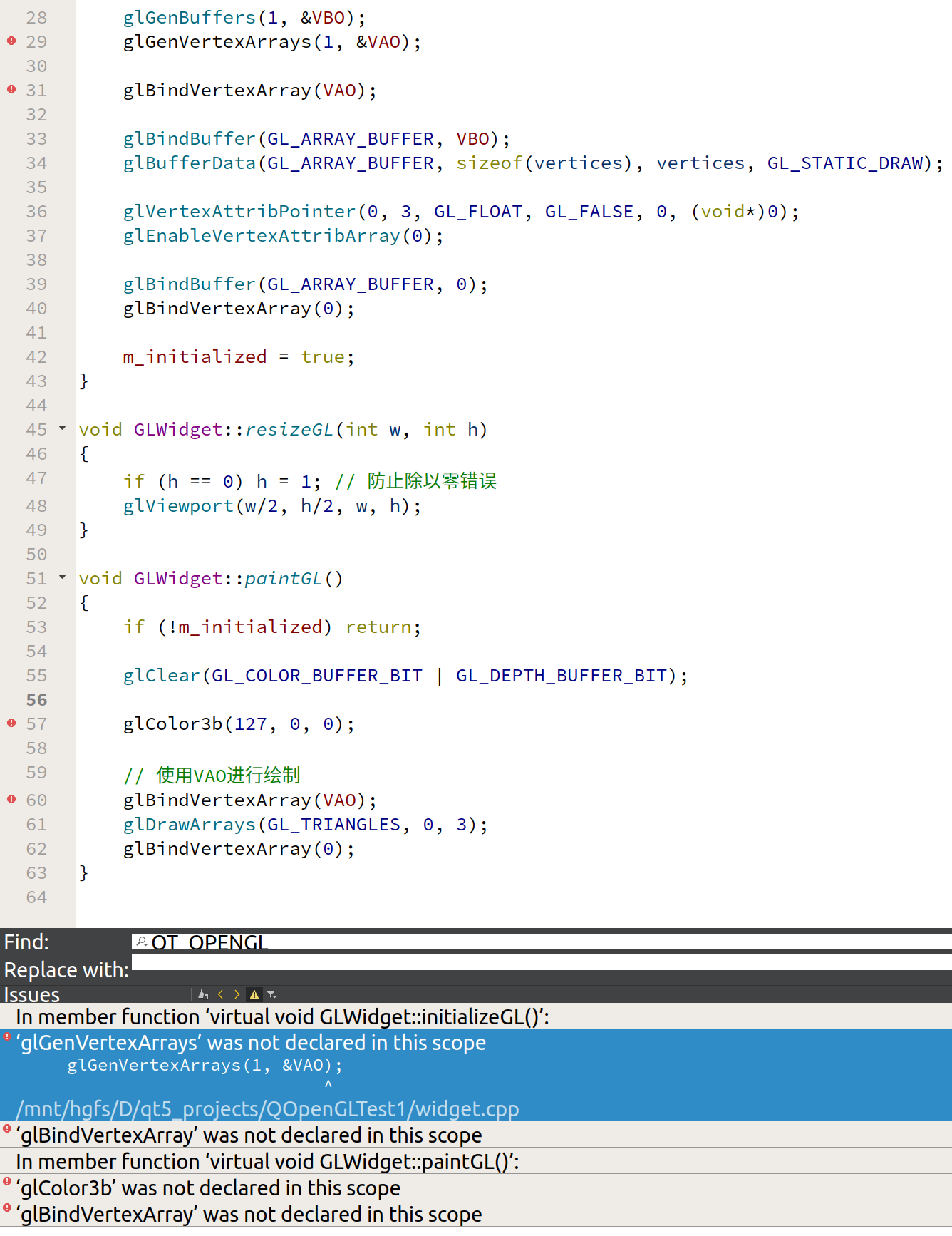Click the GL_TRIANGLES constant
The height and width of the screenshot is (1236, 952).
(334, 825)
